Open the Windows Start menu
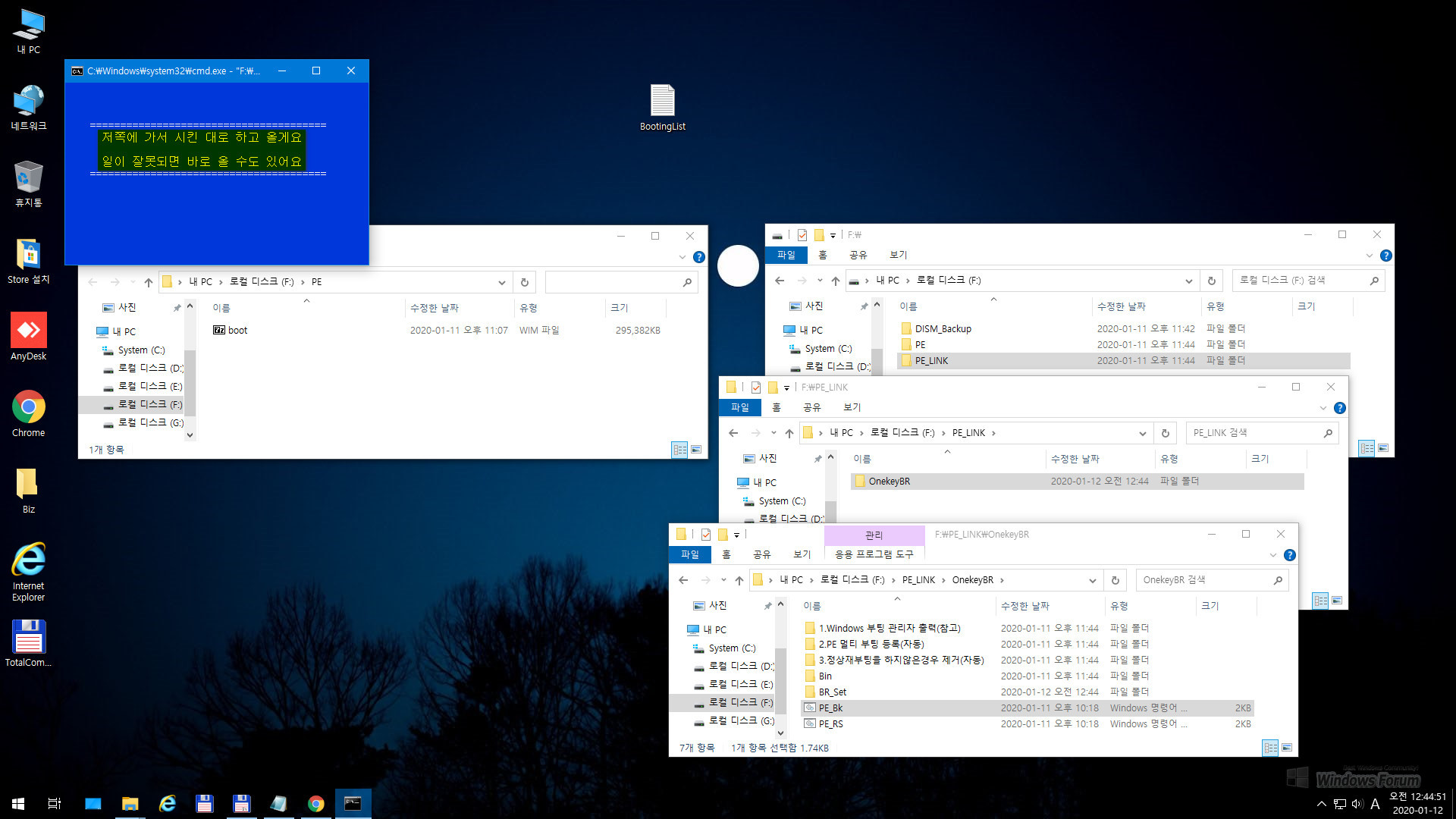 point(18,804)
